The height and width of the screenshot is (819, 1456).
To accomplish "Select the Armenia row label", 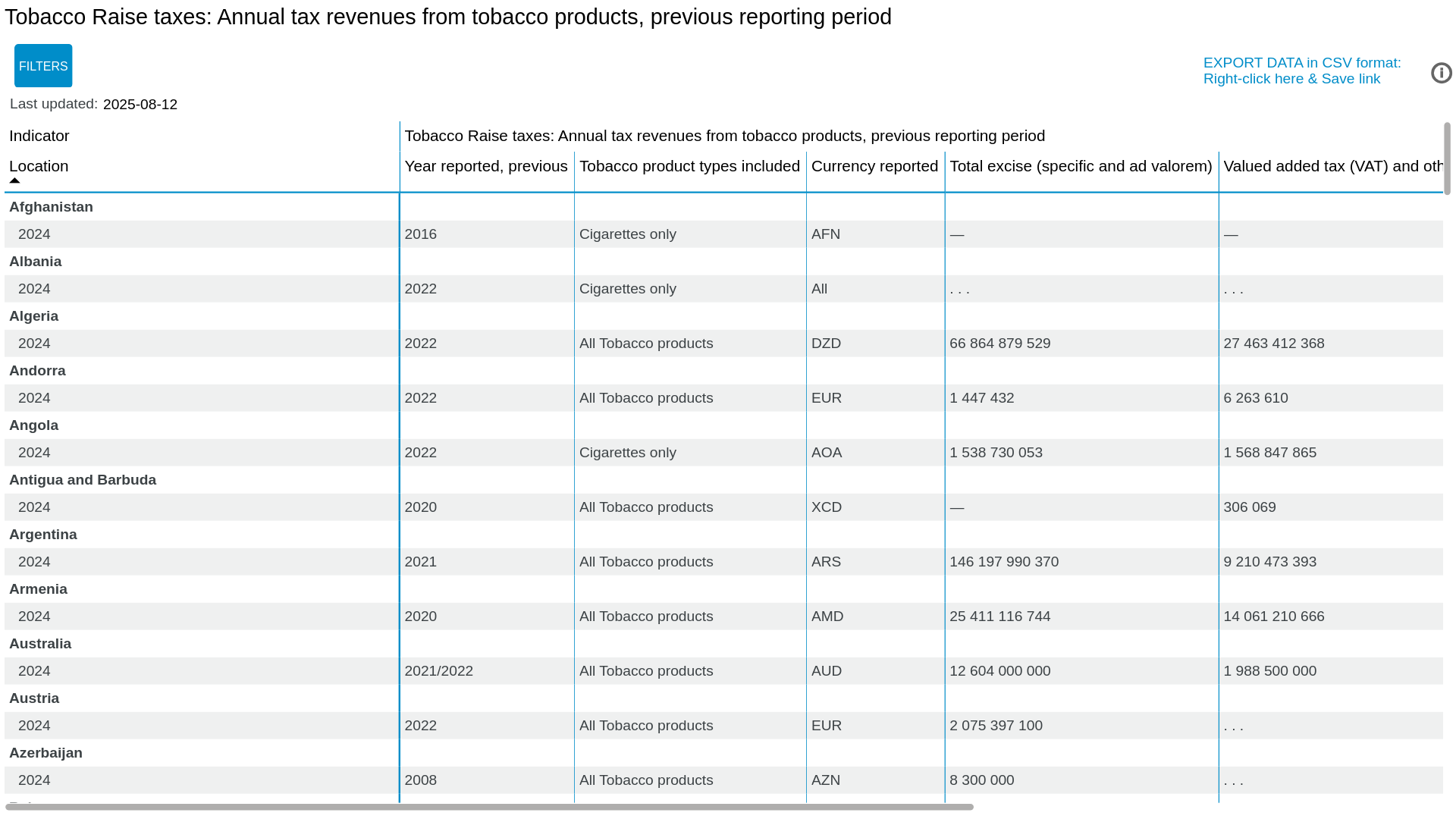I will 38,589.
